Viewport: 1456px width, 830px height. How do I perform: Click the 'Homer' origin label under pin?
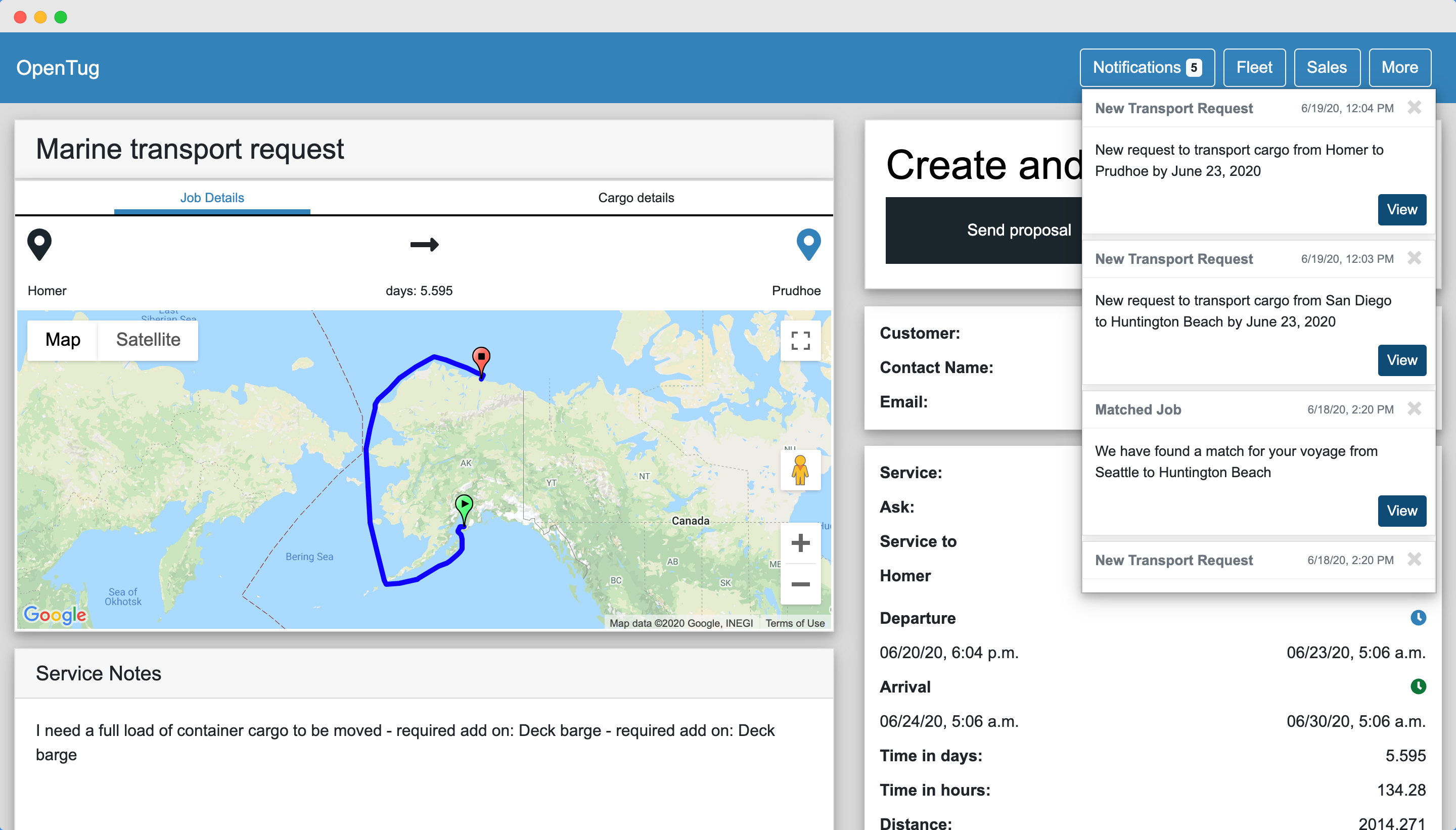(x=47, y=291)
